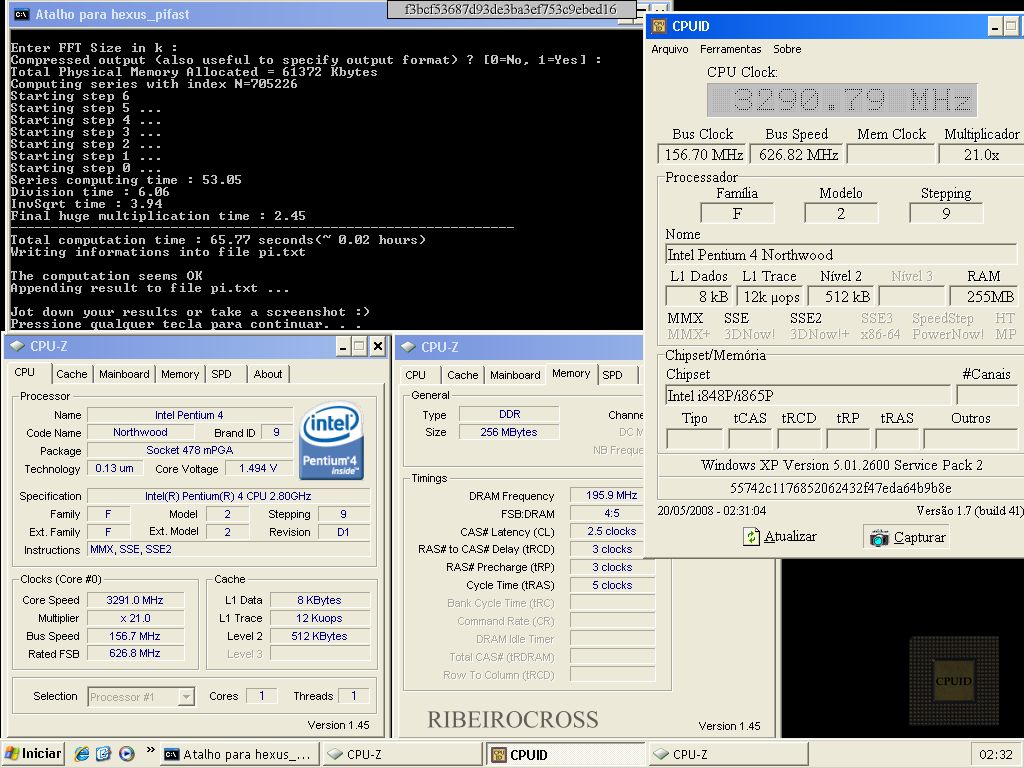This screenshot has height=768, width=1024.
Task: Click the Atualizar button in CPUID
Action: (780, 537)
